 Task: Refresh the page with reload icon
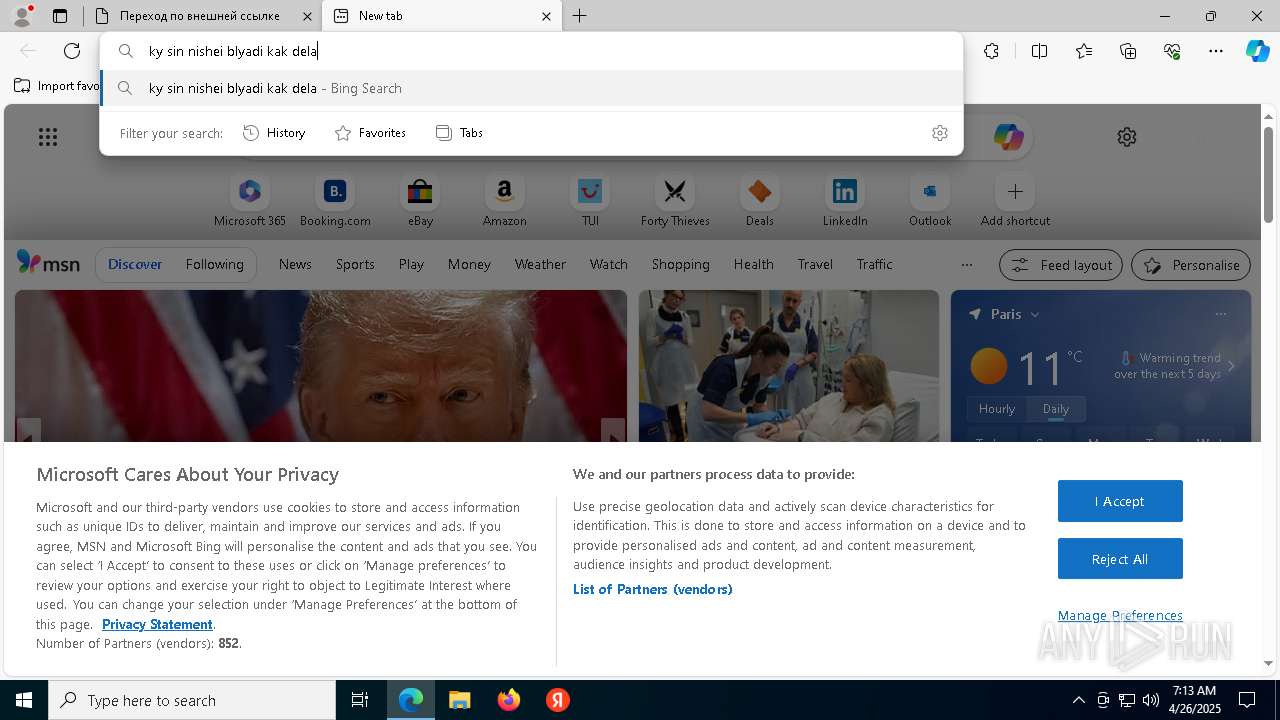[x=72, y=51]
